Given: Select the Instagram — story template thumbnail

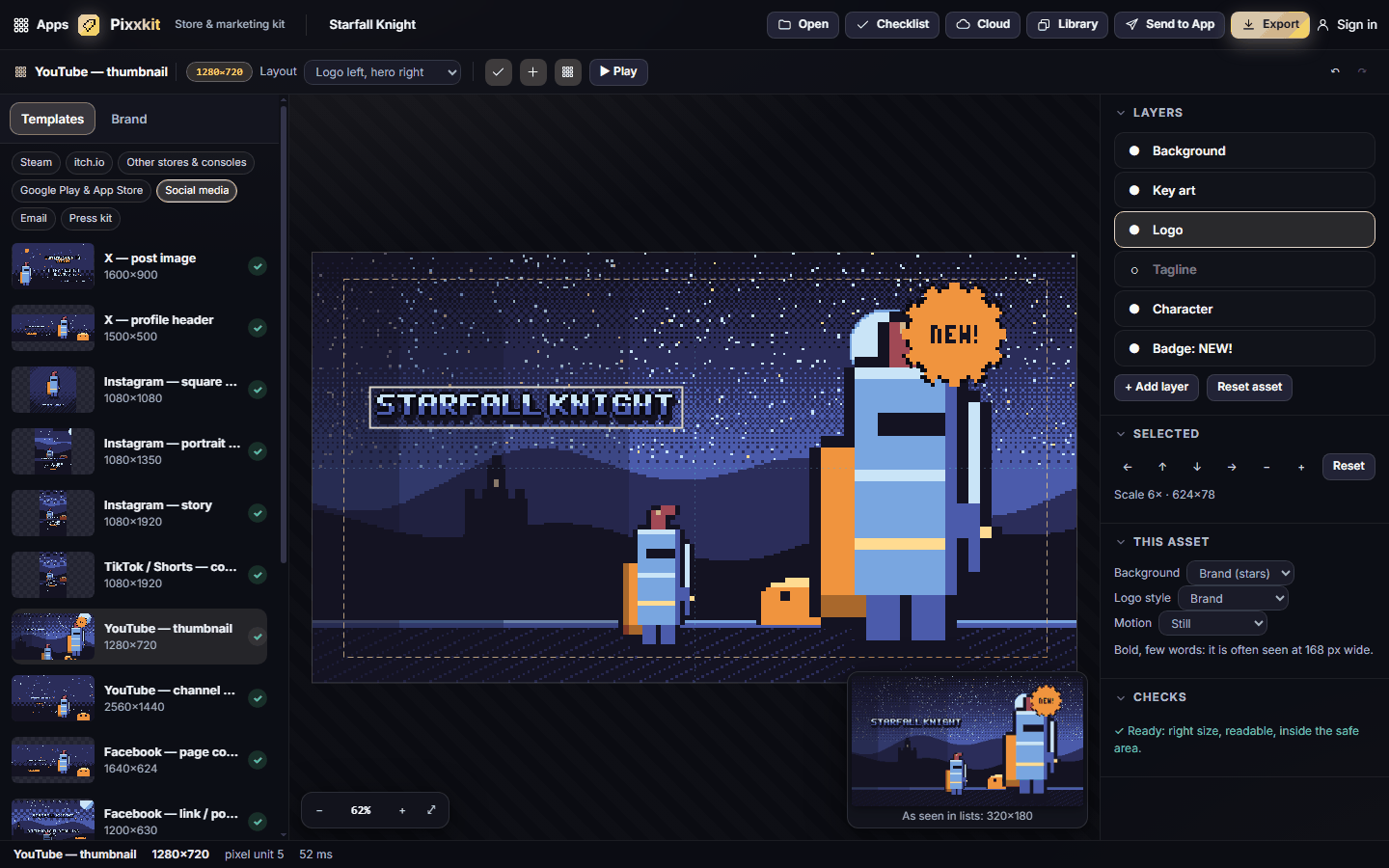Looking at the screenshot, I should coord(53,513).
